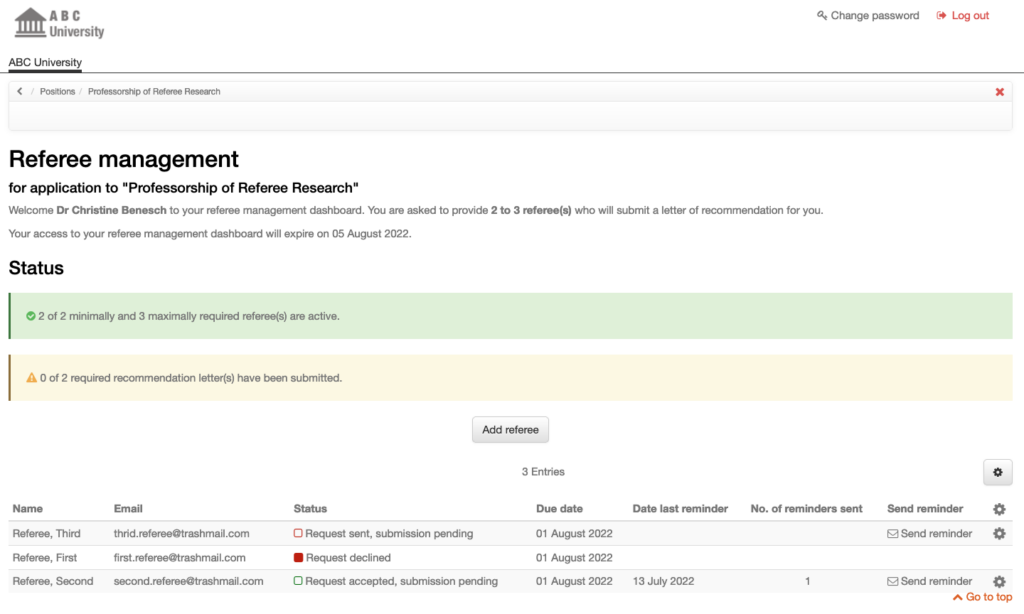Viewport: 1024px width, 614px height.
Task: Switch to the ABC University tab
Action: (44, 62)
